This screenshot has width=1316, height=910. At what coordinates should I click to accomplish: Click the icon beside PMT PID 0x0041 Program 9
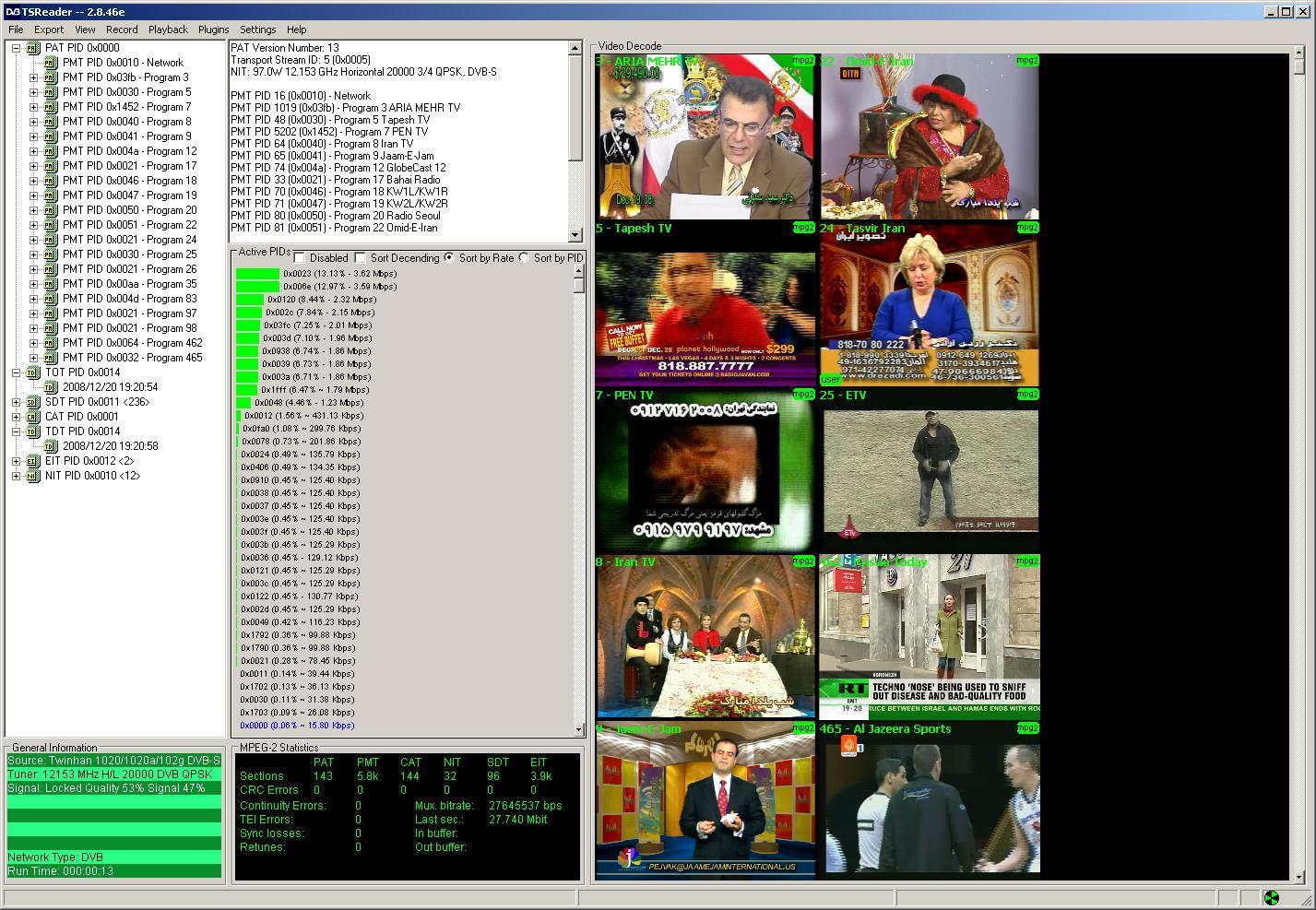[x=51, y=136]
